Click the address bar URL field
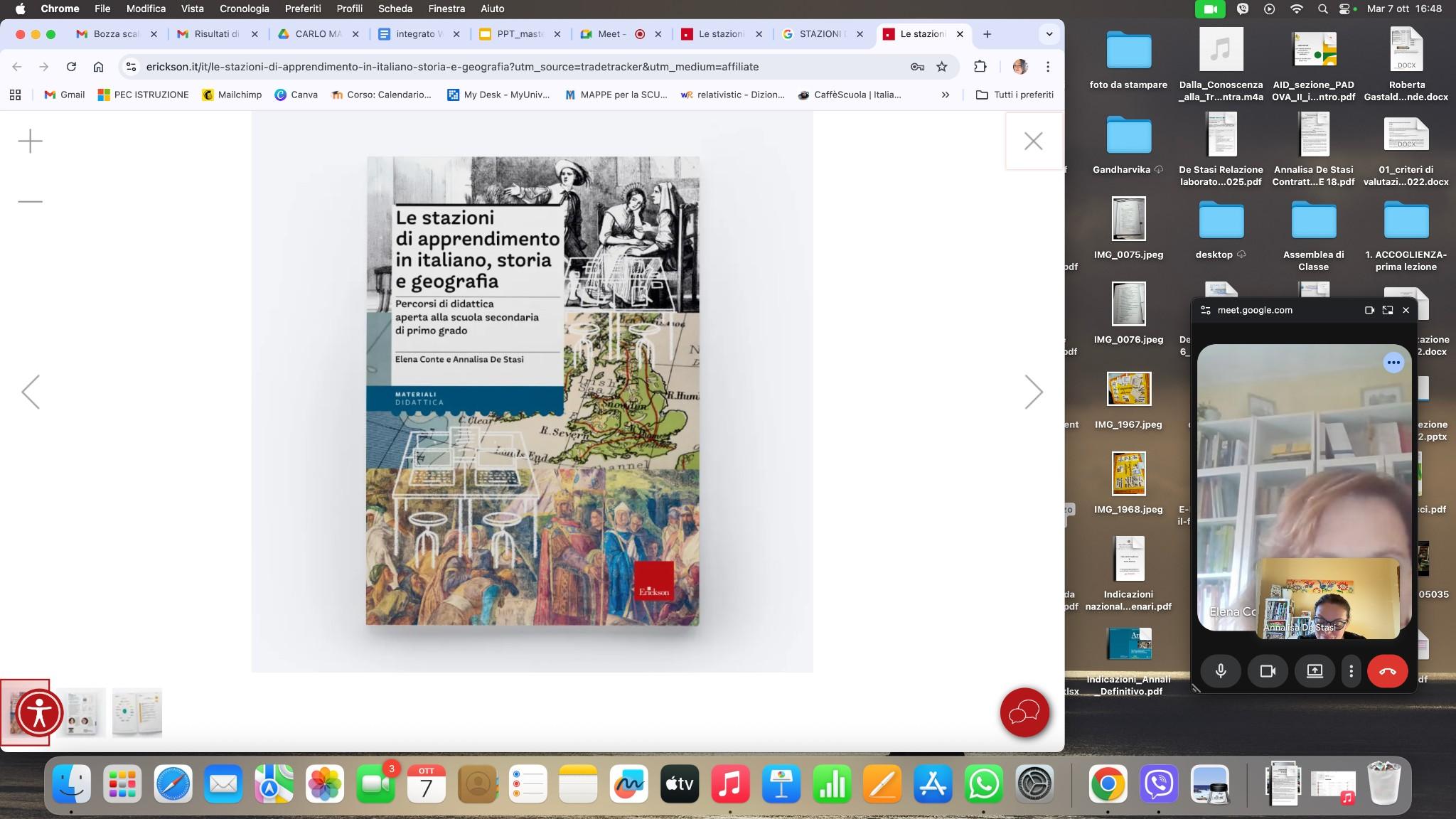Viewport: 1456px width, 819px height. [452, 67]
